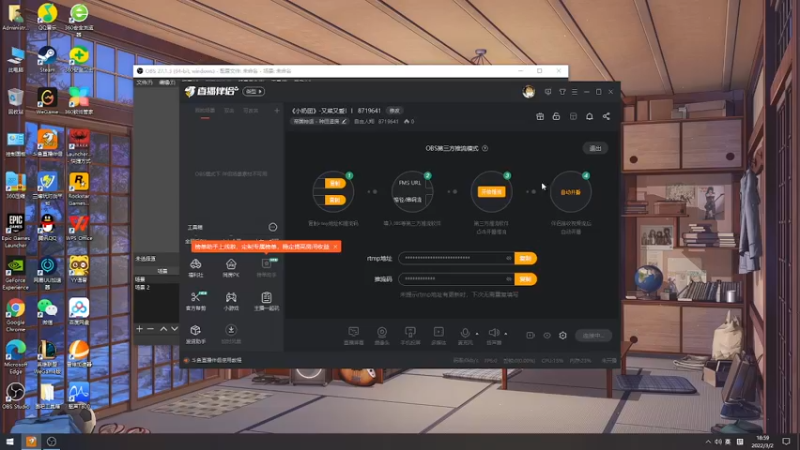The image size is (800, 450).
Task: Click the unlock padlock icon
Action: pos(556,116)
